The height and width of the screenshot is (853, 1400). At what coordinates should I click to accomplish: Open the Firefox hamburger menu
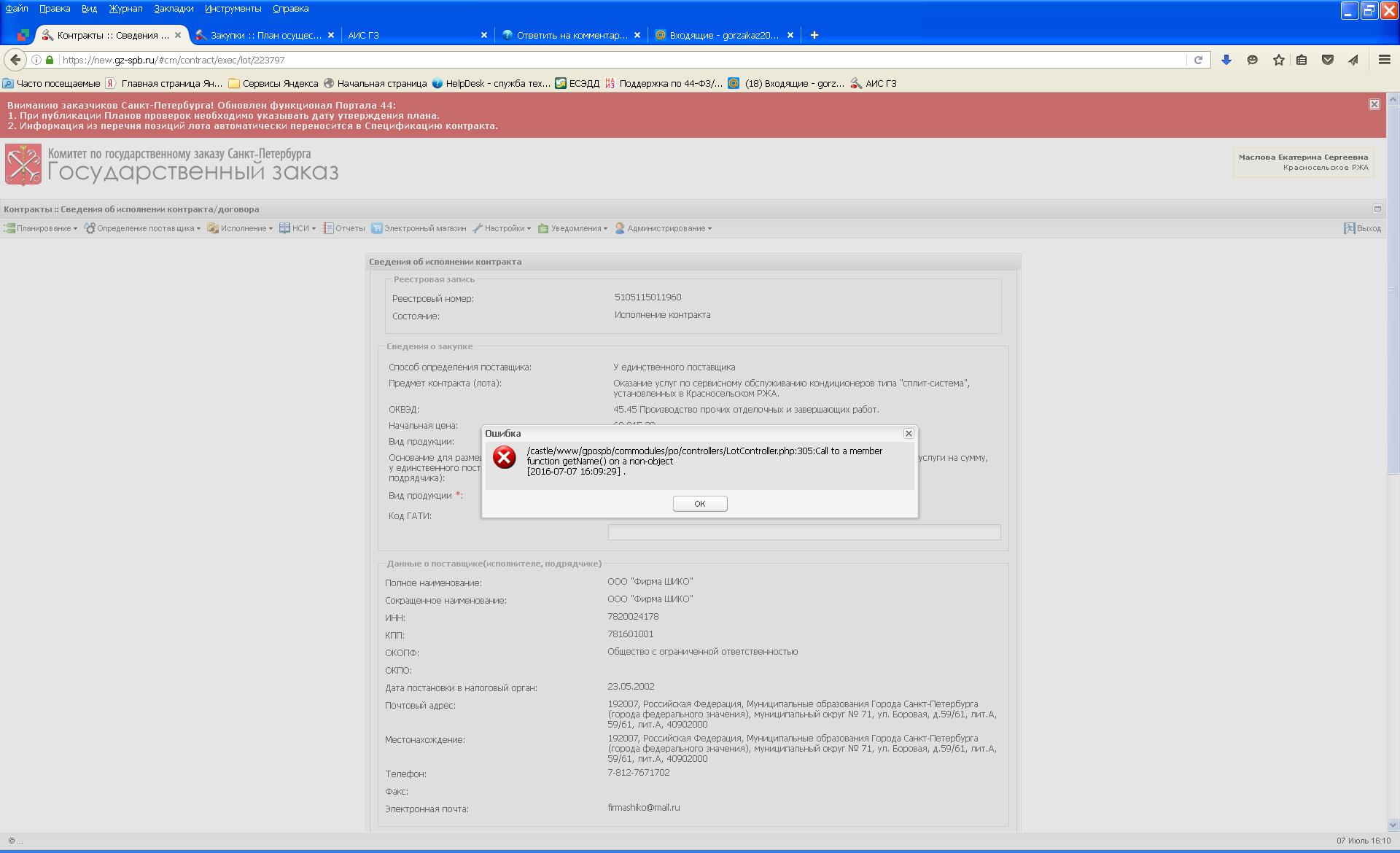(x=1384, y=60)
